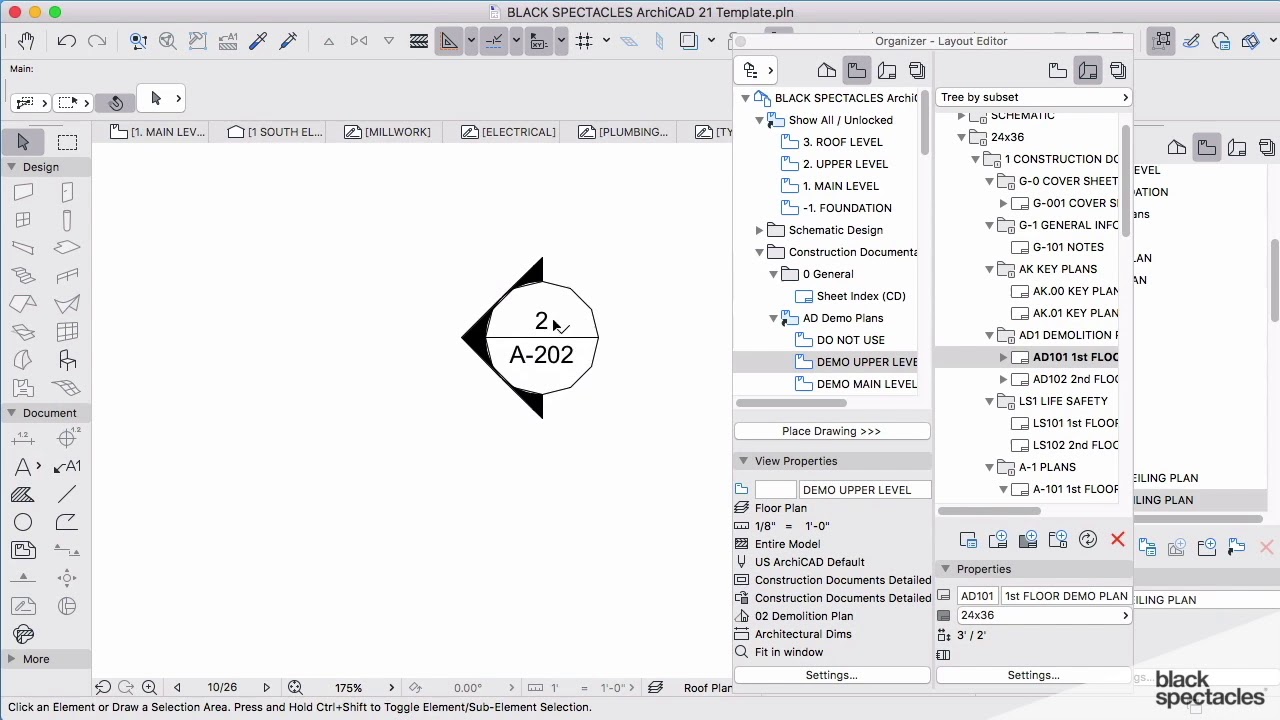Switch to the ELECTRICAL tab
This screenshot has height=720, width=1280.
pos(510,132)
